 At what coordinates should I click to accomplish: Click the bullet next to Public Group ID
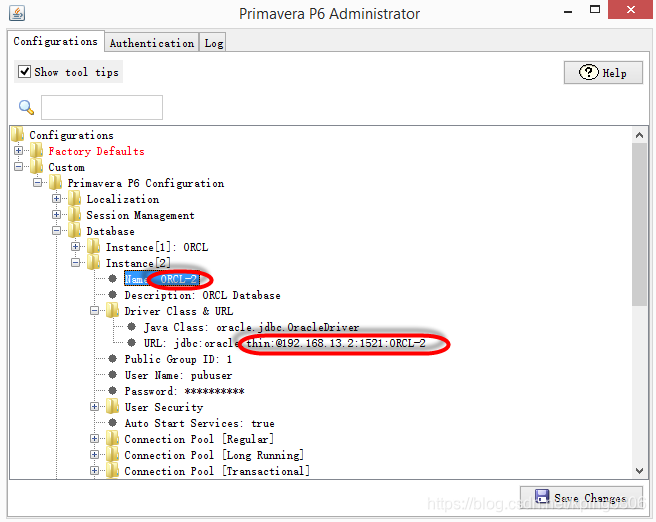click(113, 358)
